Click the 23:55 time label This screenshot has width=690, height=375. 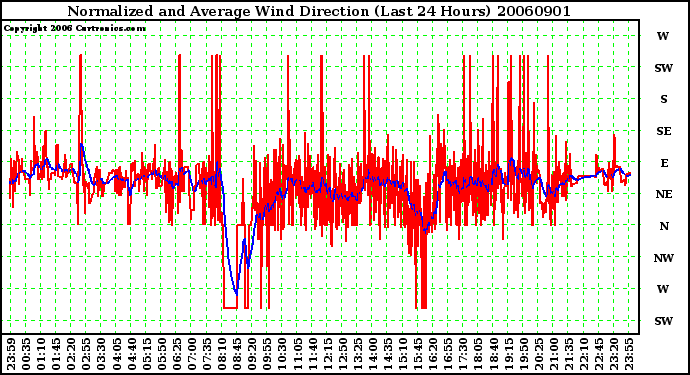coord(629,354)
